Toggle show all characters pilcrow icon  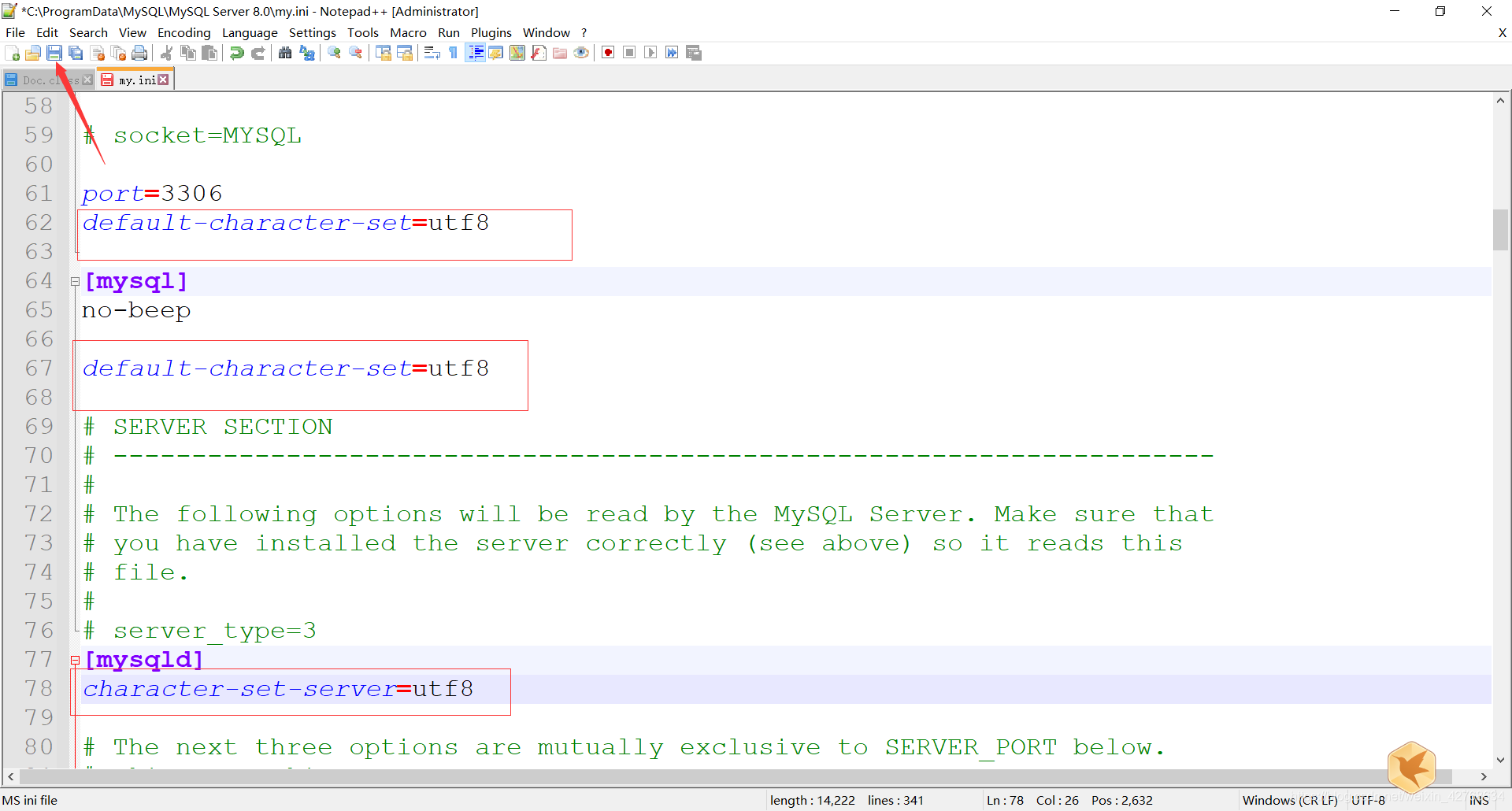[x=453, y=53]
